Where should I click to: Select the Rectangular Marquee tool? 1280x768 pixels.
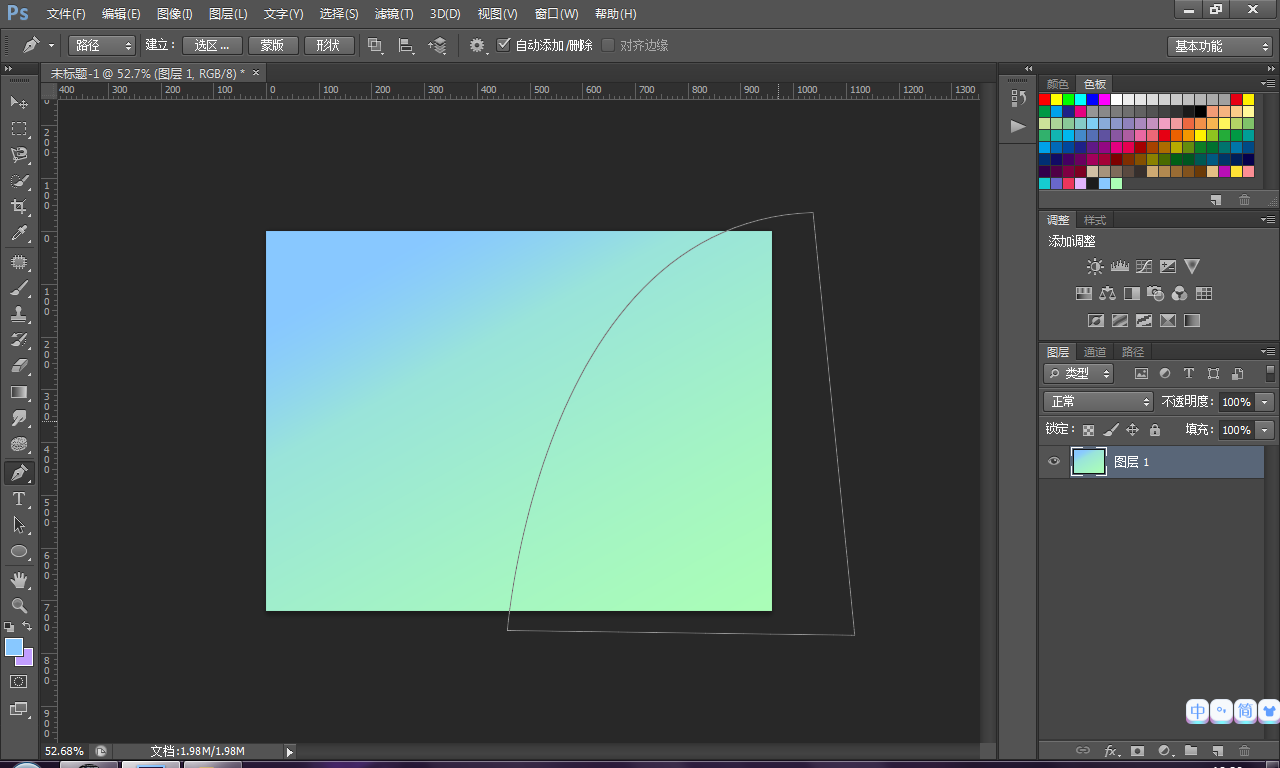coord(19,128)
